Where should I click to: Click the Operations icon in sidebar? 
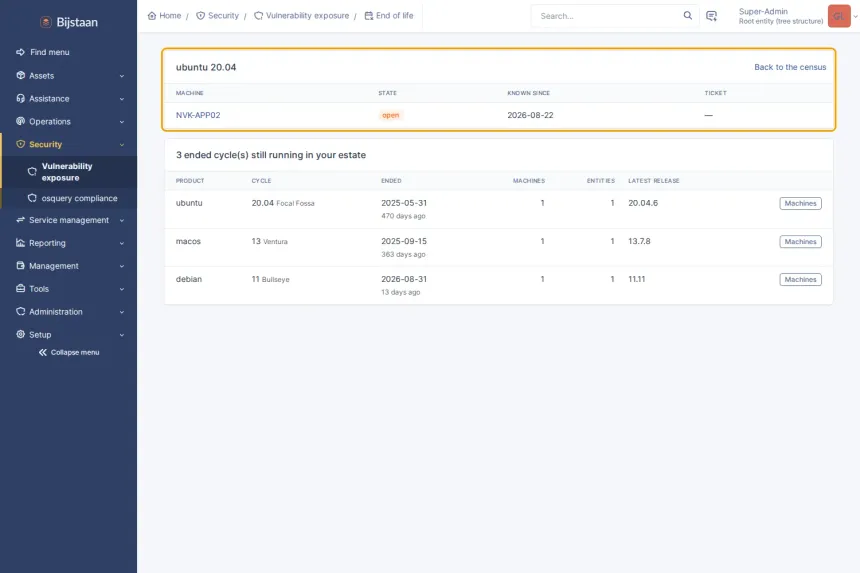coord(20,121)
